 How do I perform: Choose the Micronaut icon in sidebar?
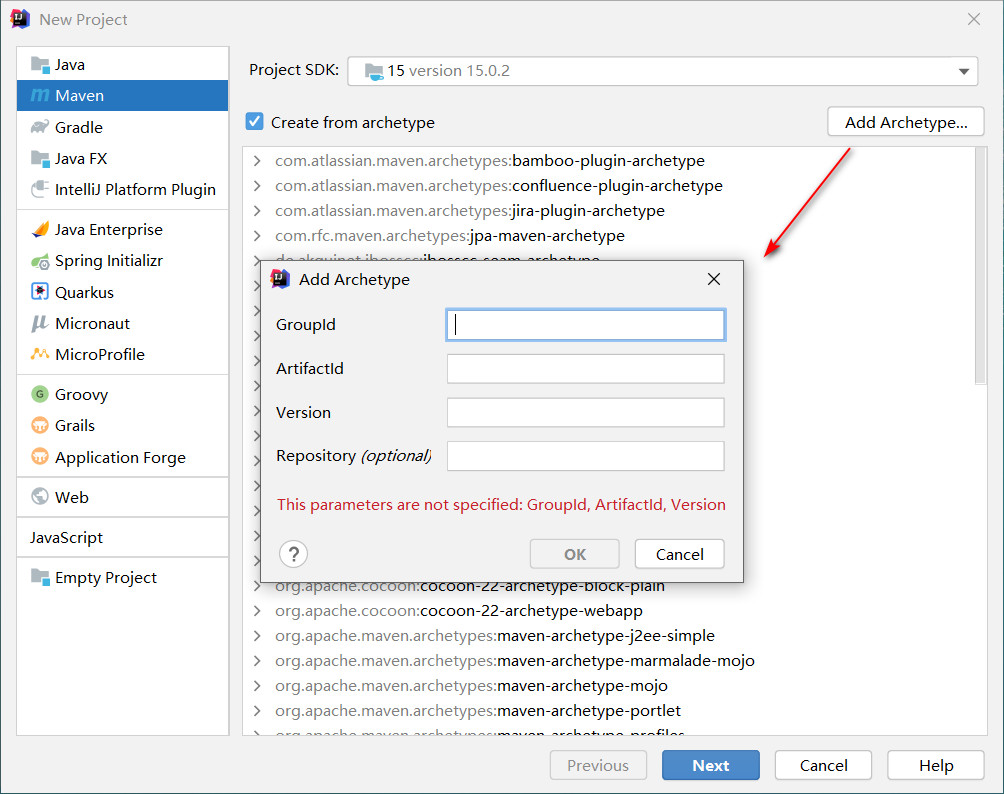(40, 324)
